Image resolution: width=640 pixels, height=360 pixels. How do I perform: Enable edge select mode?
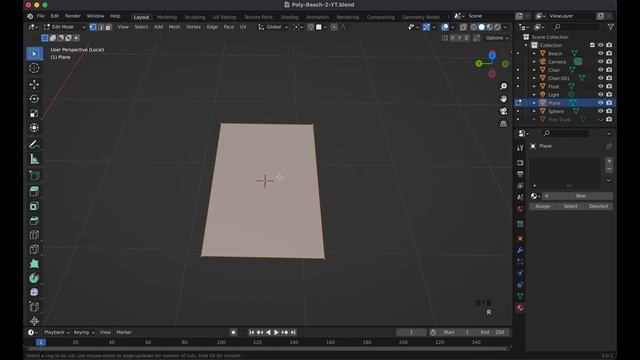(100, 27)
